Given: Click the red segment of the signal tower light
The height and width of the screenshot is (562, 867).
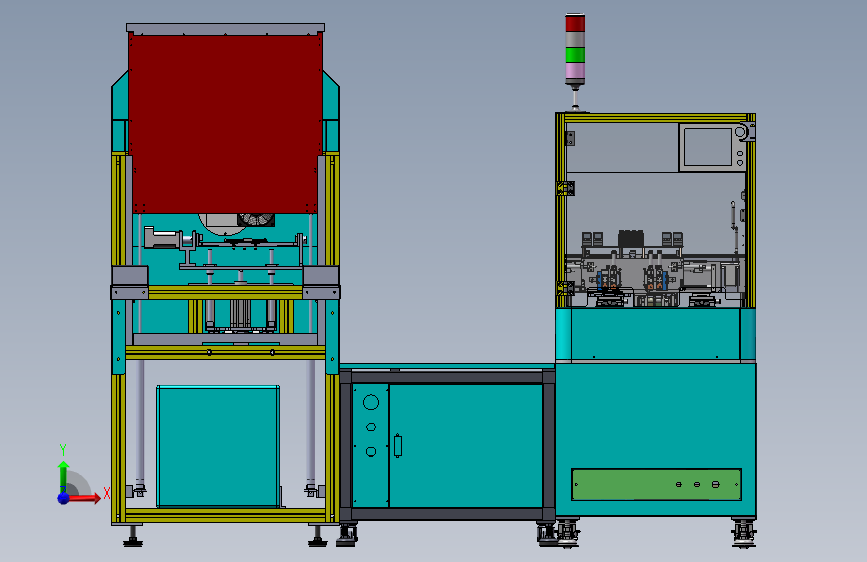Looking at the screenshot, I should pos(575,23).
